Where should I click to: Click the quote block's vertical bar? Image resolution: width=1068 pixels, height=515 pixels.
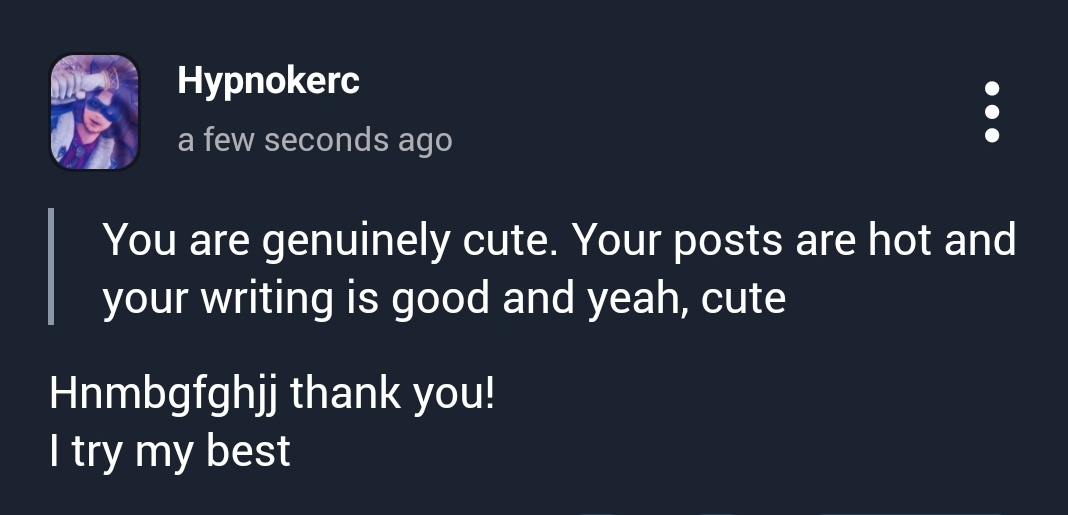tap(51, 268)
